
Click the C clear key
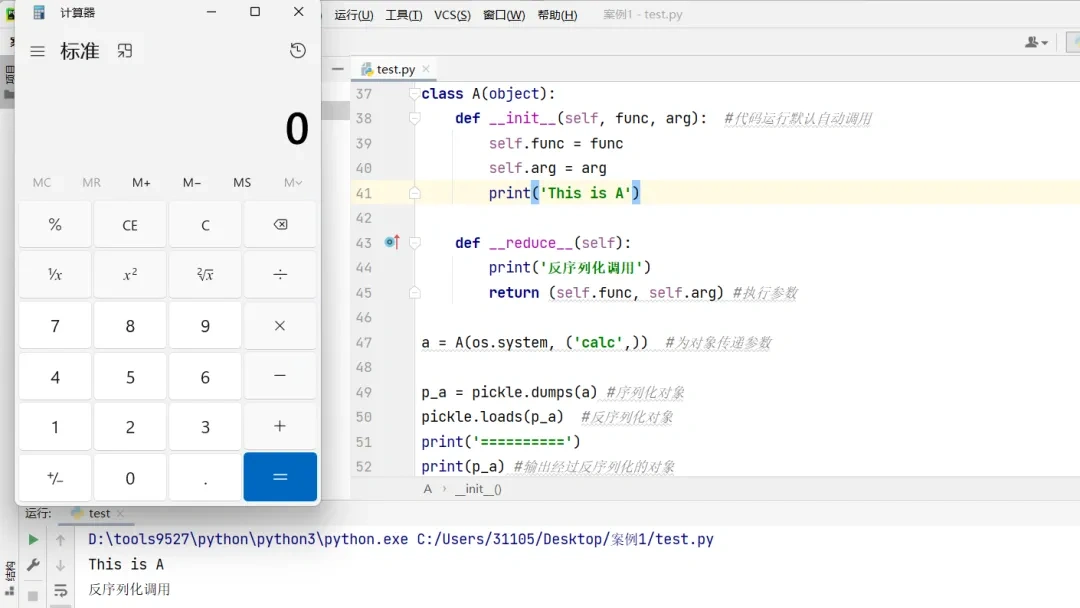point(205,224)
